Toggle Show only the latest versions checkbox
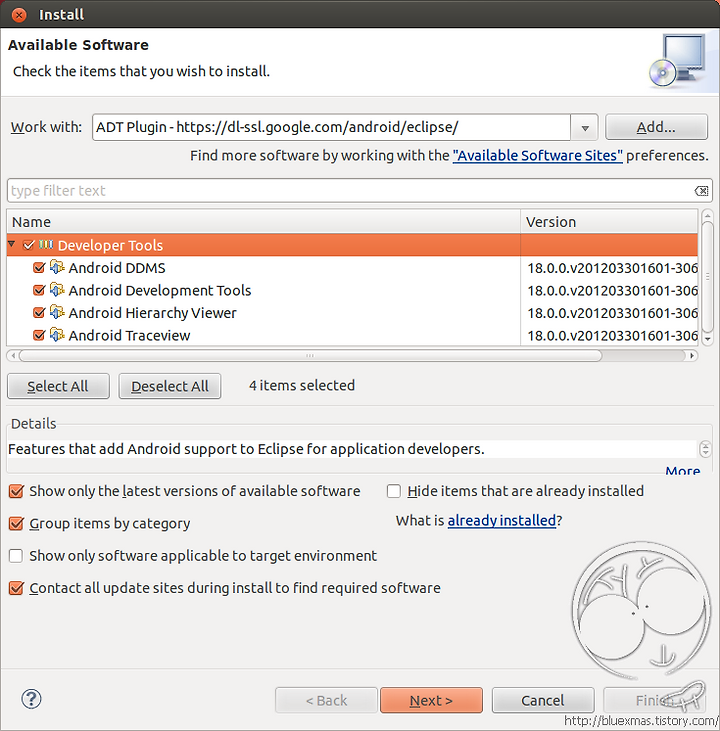The image size is (720, 731). pos(16,491)
